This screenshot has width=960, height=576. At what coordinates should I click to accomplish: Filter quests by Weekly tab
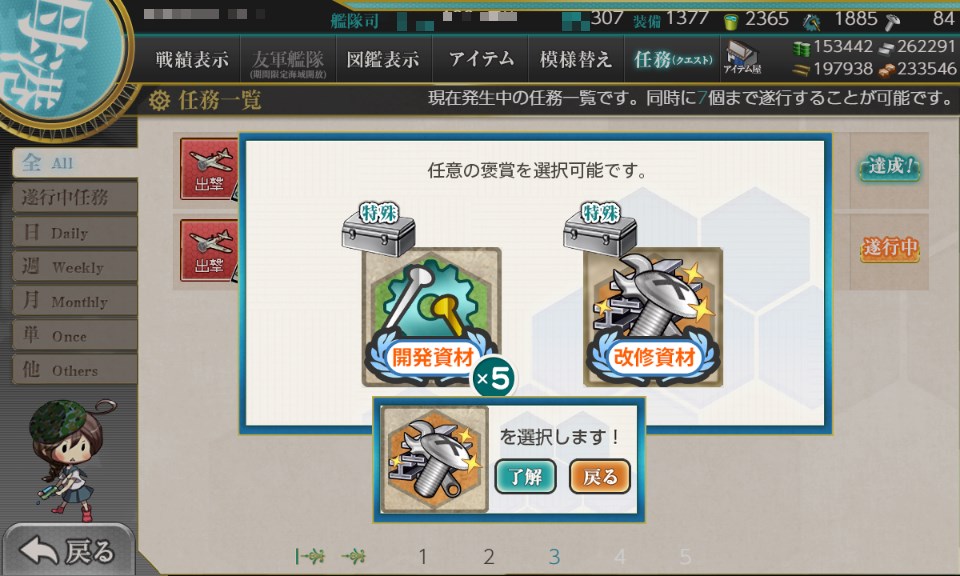point(75,266)
